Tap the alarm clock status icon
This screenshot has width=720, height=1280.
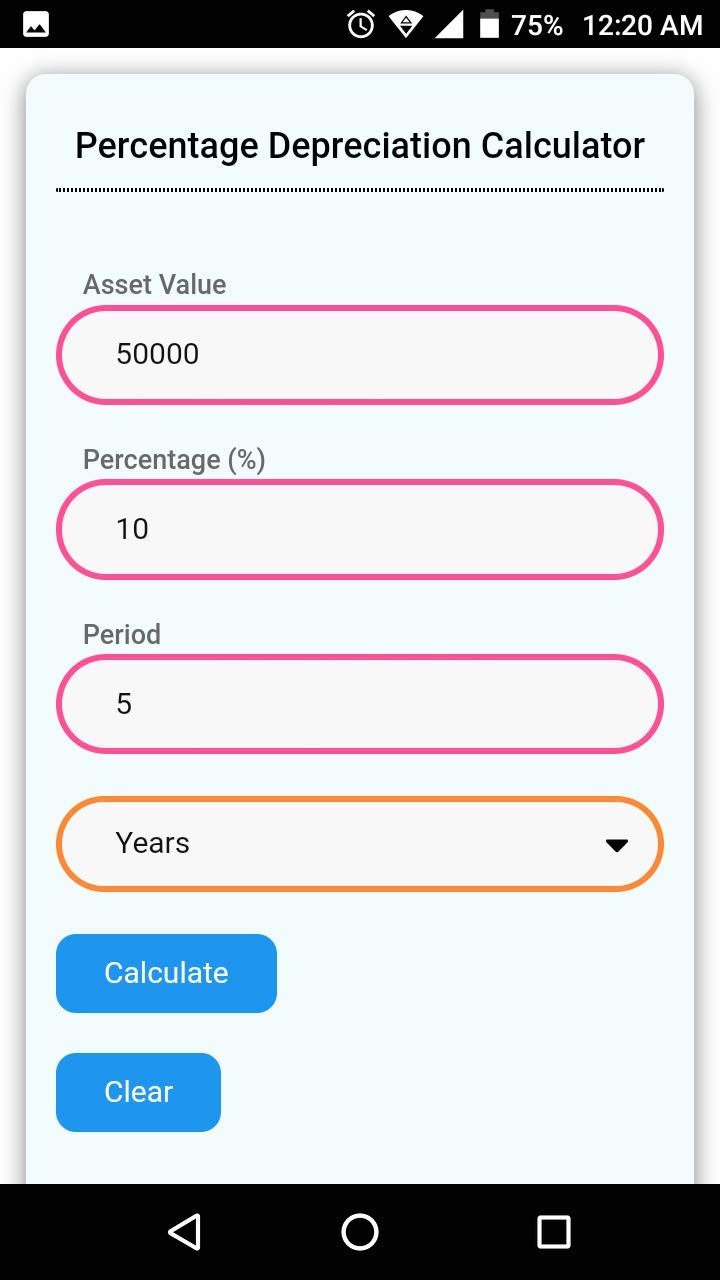[360, 24]
